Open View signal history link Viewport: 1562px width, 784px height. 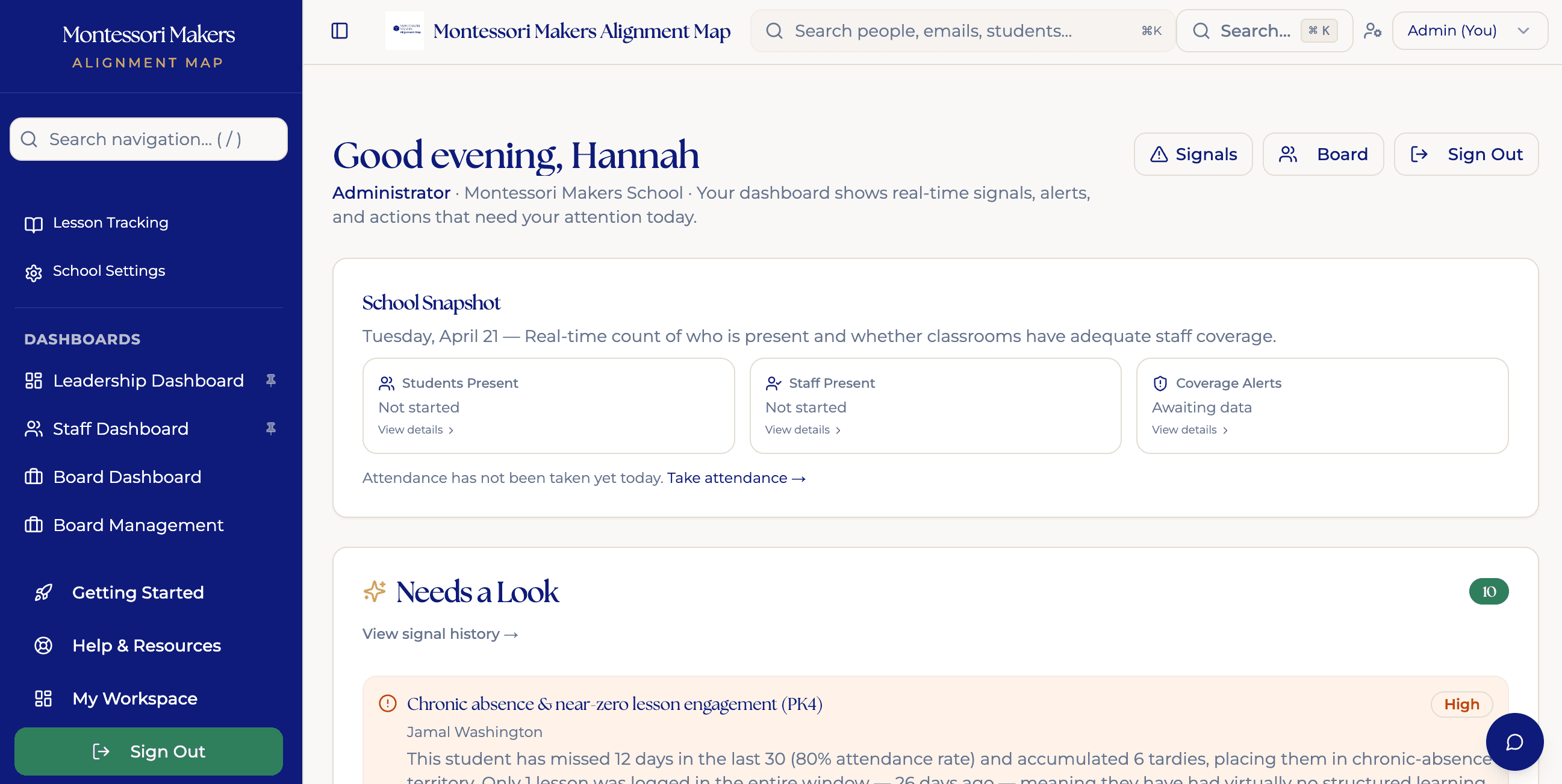point(440,633)
